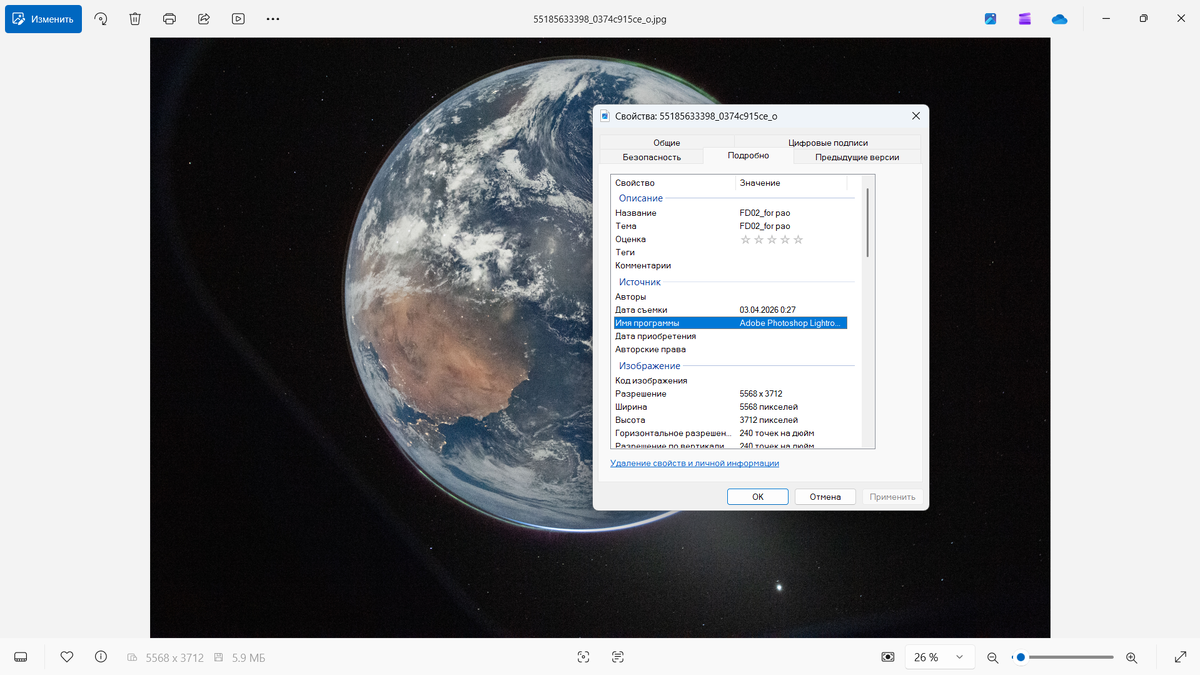This screenshot has width=1200, height=675.
Task: Select the Авторы property row
Action: 730,297
